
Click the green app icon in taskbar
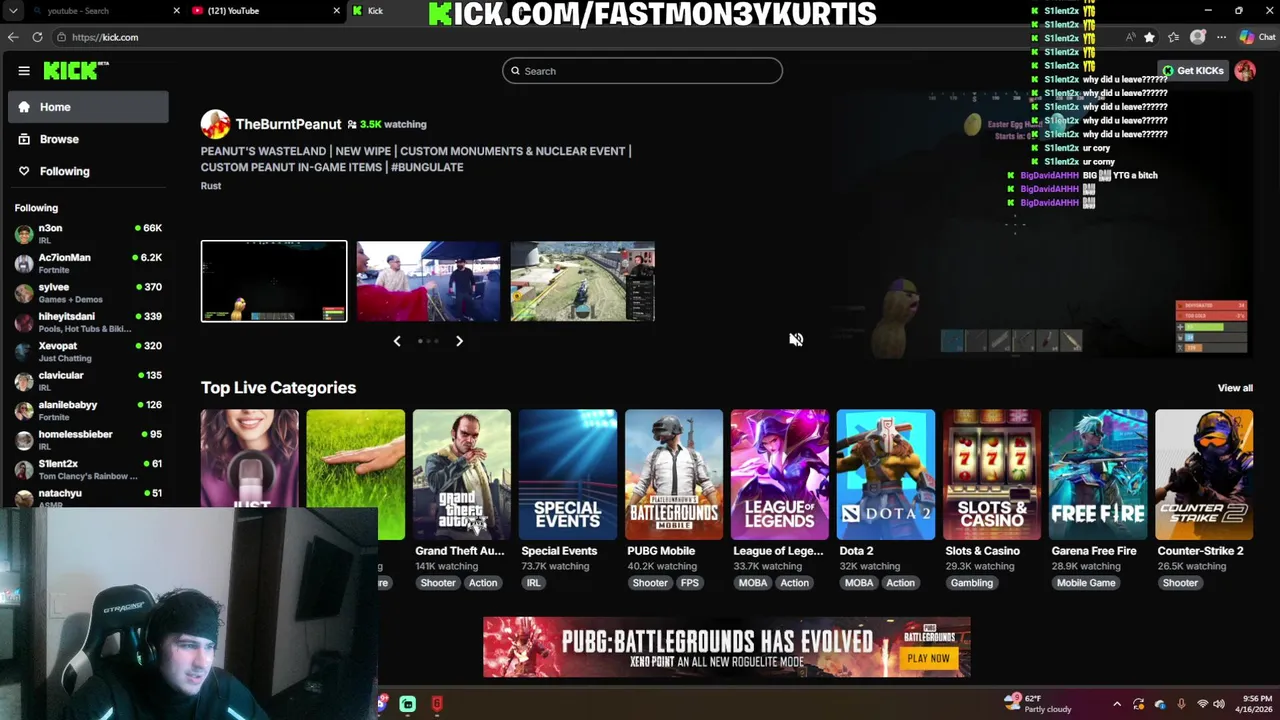point(408,704)
